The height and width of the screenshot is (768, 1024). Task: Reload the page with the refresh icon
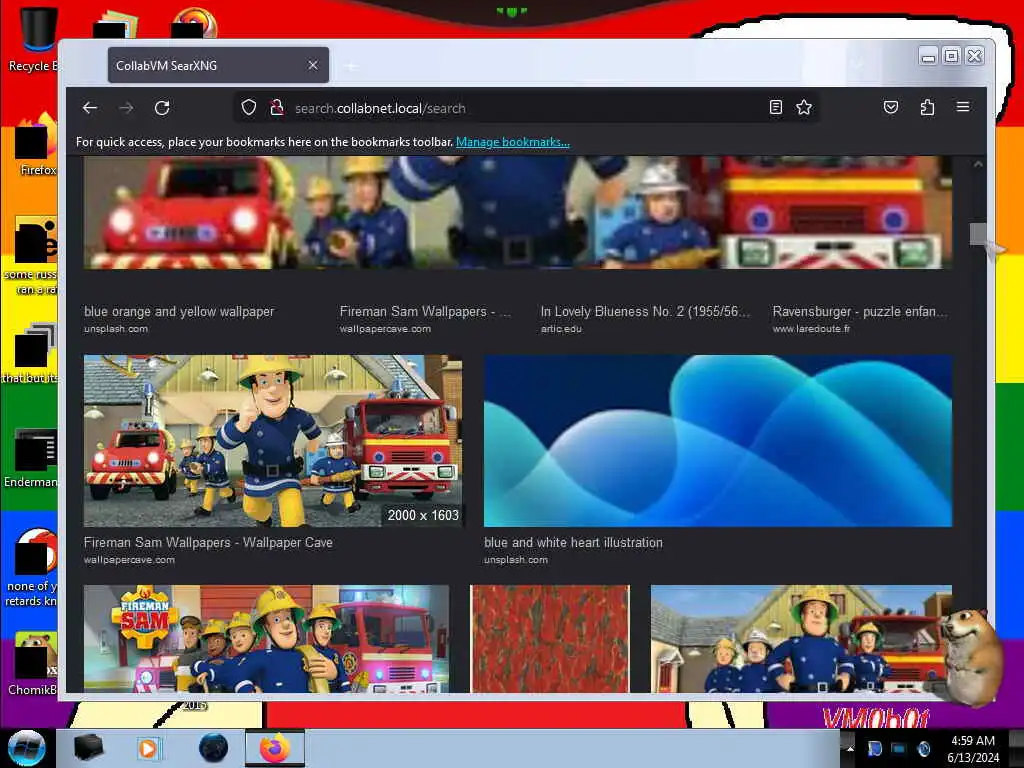point(162,108)
